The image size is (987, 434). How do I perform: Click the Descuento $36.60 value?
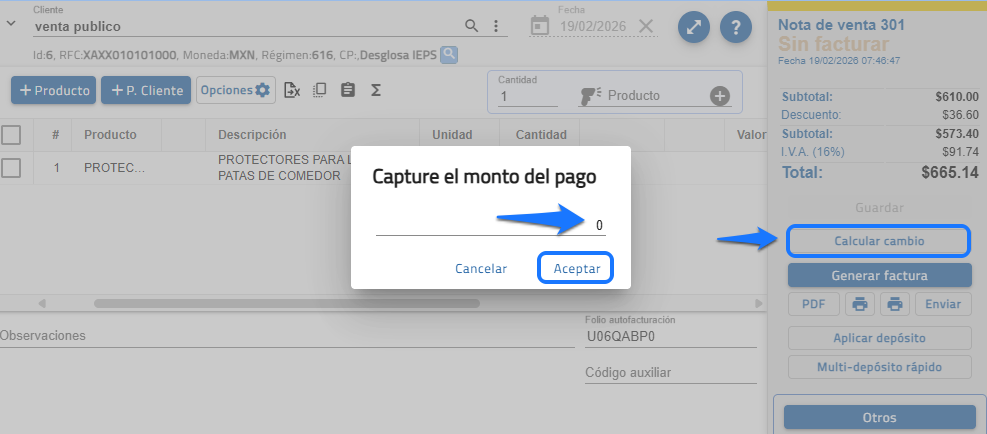[960, 115]
